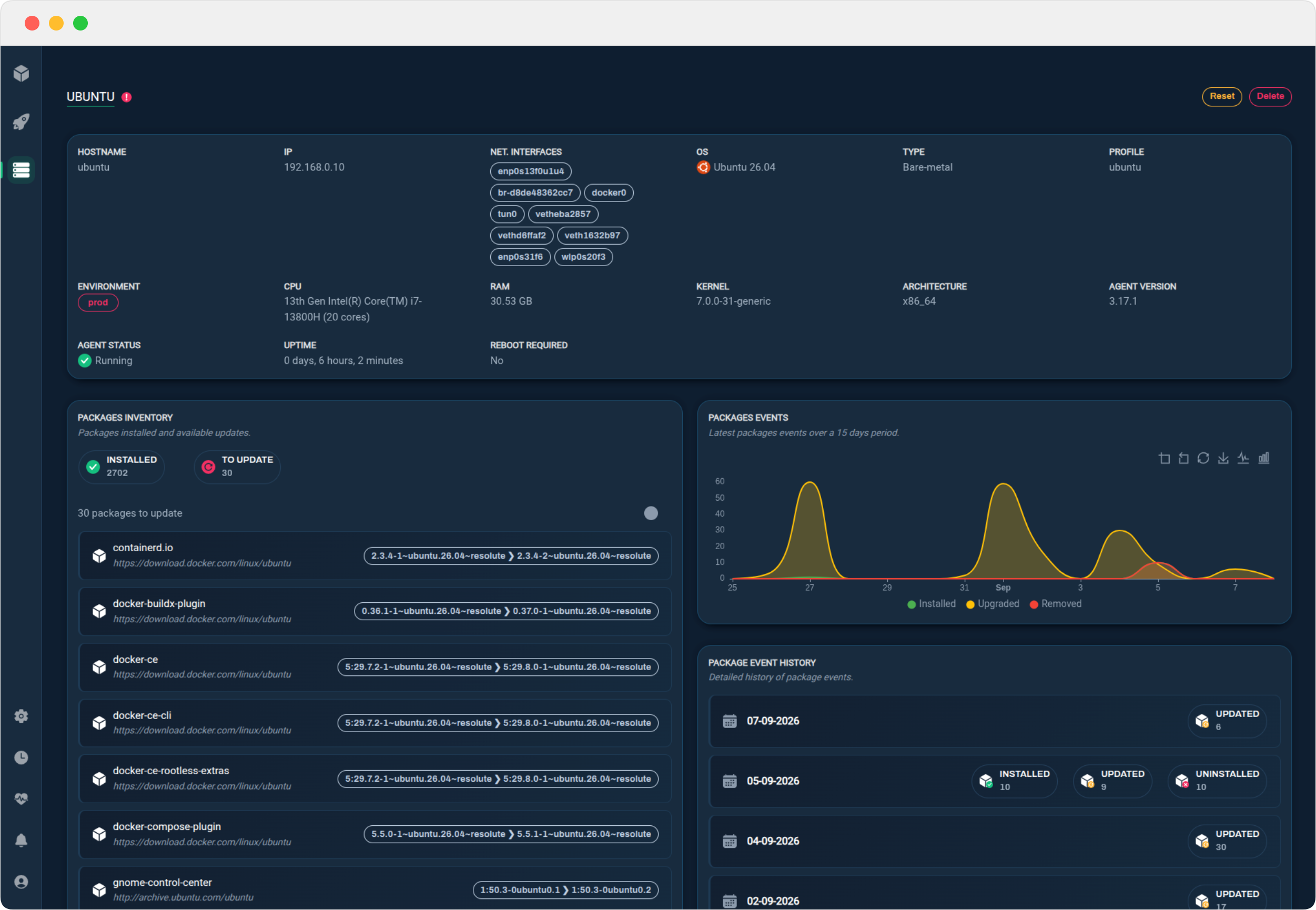This screenshot has width=1316, height=910.
Task: Click the kernel value 7.0.0-31-generic
Action: click(733, 301)
